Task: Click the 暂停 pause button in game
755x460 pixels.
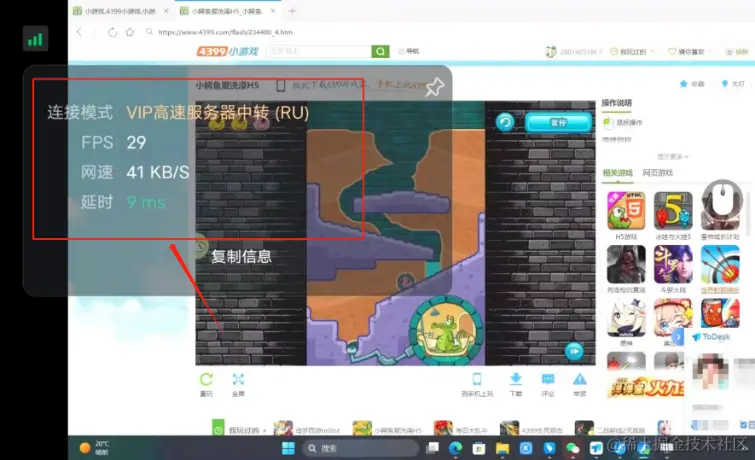Action: [559, 123]
